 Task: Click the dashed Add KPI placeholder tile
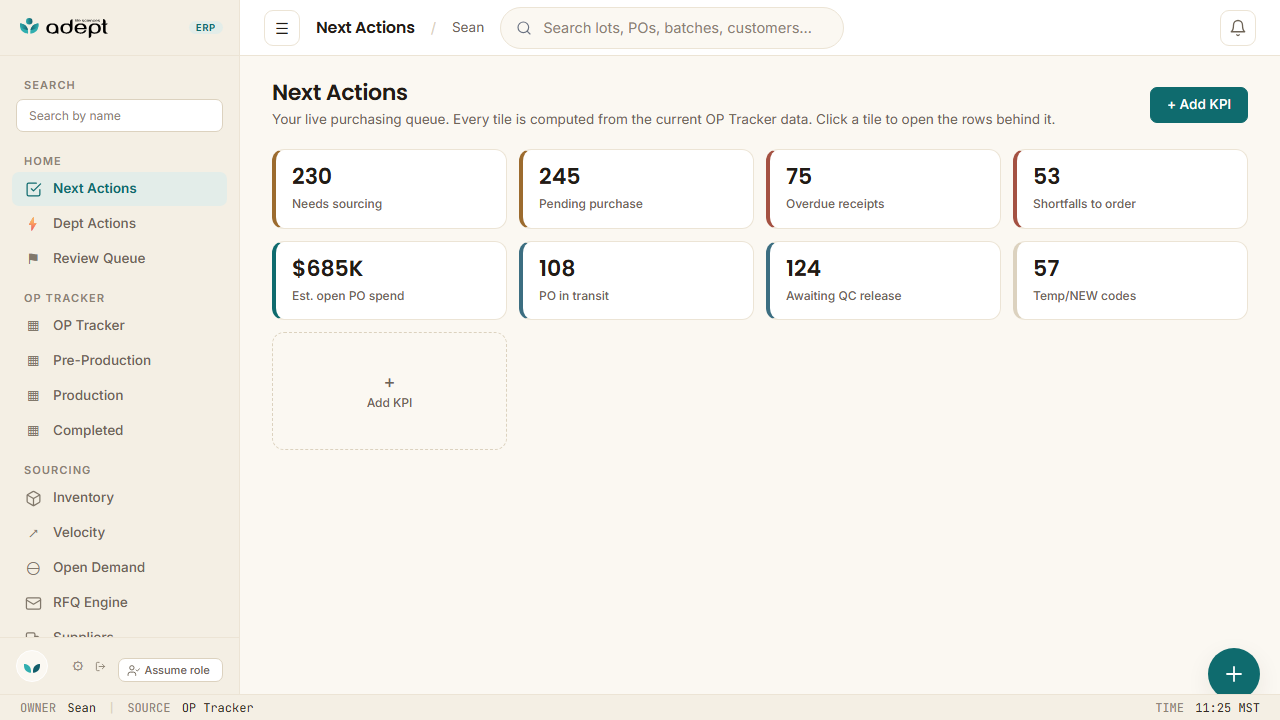389,391
